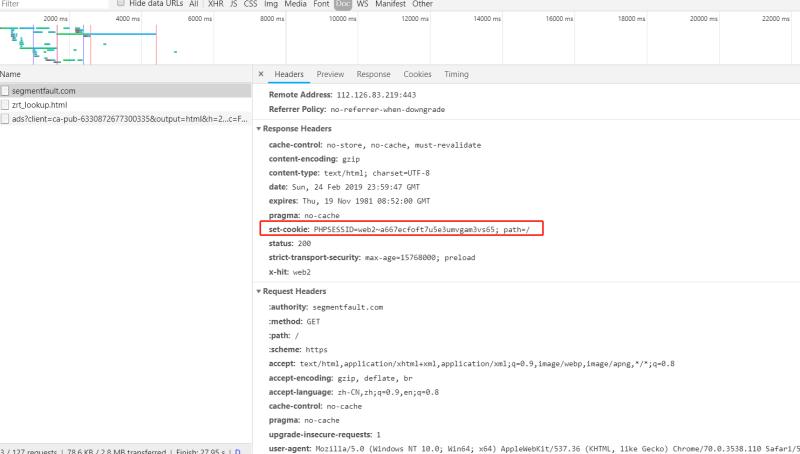Click the upgrade-insecure-requests value 1

379,435
